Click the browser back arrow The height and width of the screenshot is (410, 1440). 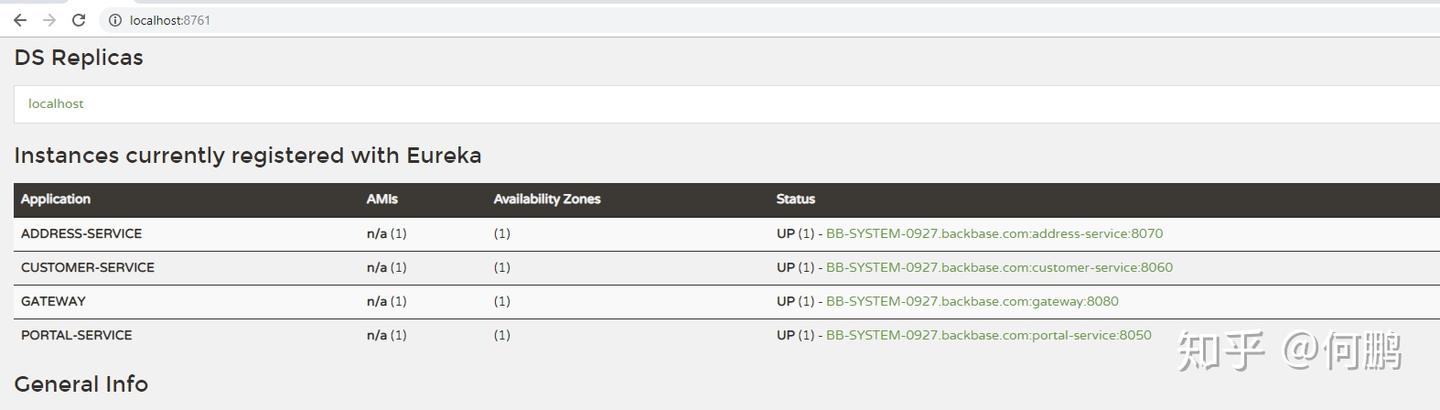tap(19, 20)
